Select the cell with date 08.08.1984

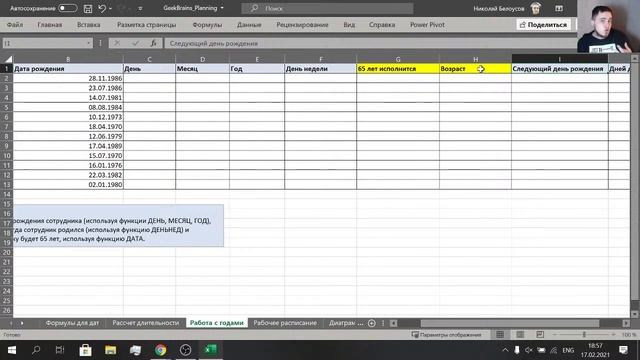pyautogui.click(x=68, y=107)
